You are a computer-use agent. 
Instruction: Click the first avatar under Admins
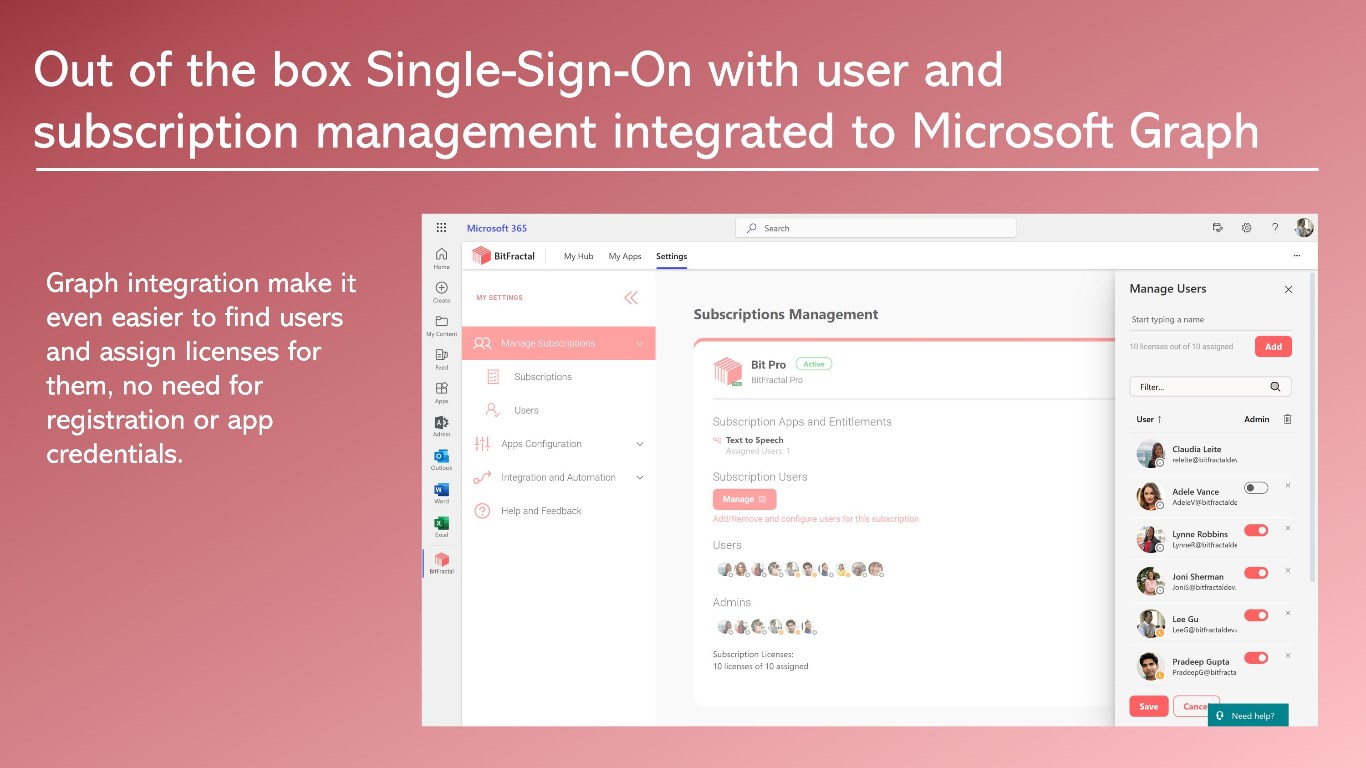click(725, 627)
